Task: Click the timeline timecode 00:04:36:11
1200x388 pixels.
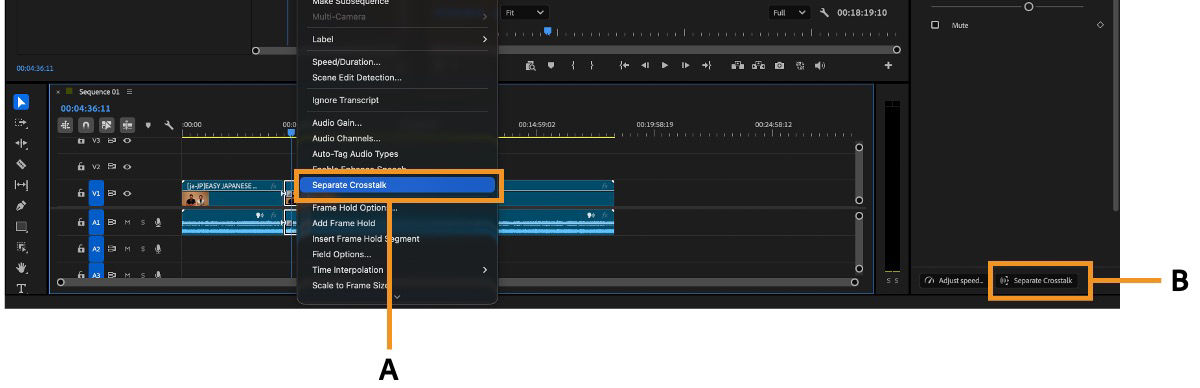Action: point(85,108)
